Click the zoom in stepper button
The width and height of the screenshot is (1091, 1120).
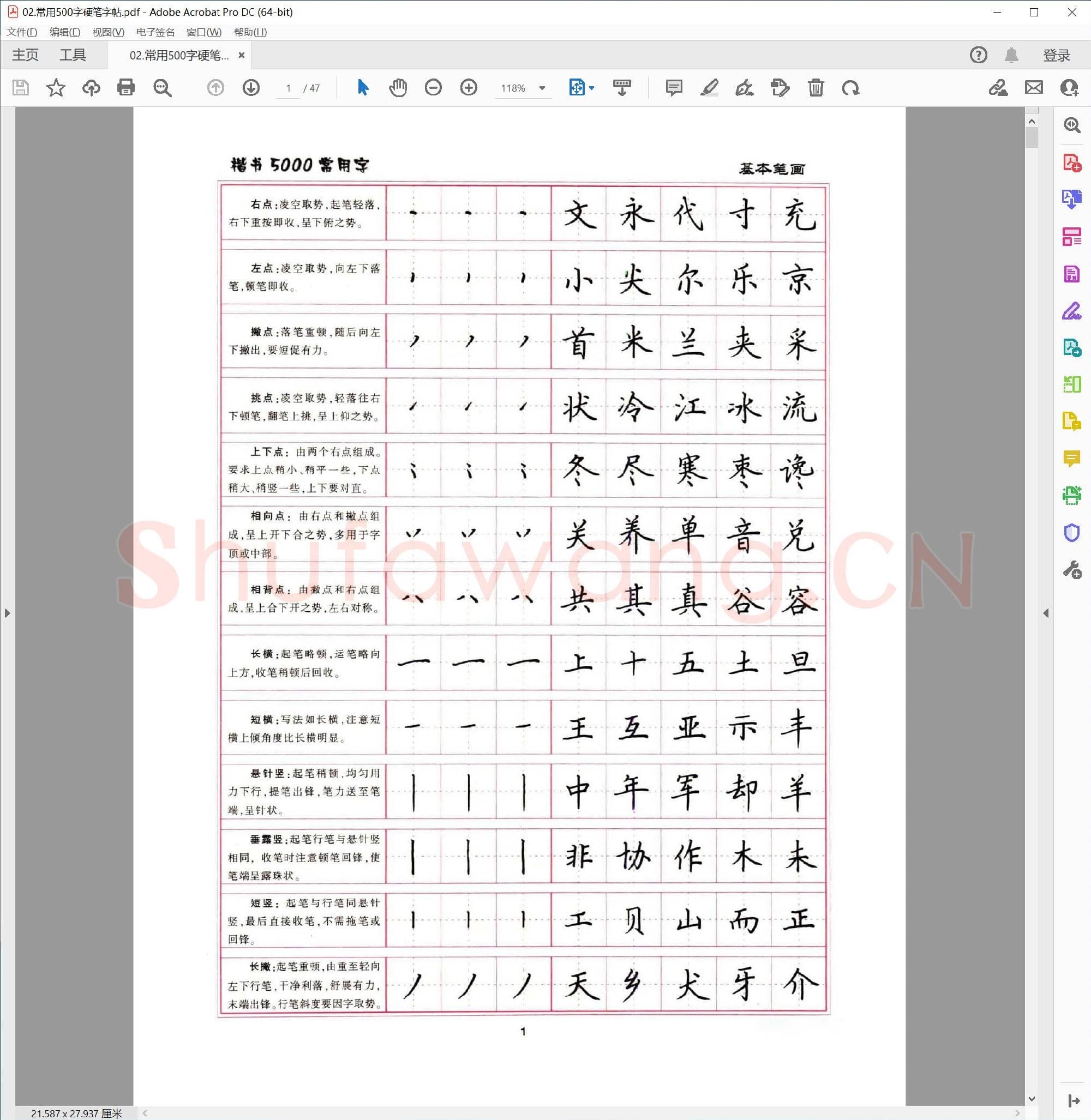(x=468, y=88)
